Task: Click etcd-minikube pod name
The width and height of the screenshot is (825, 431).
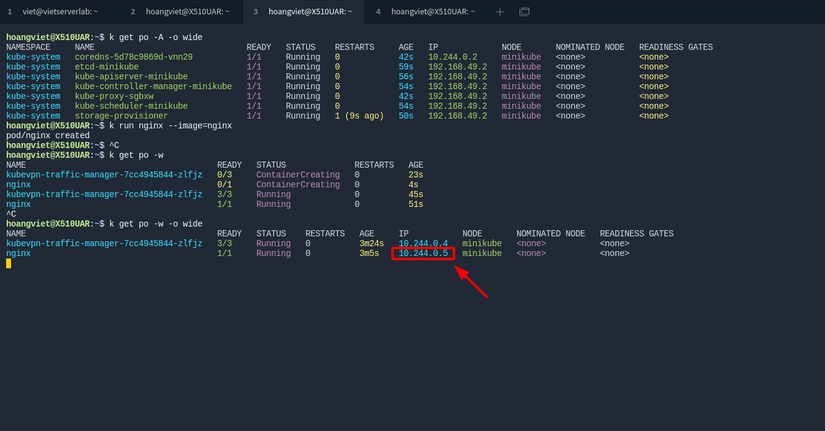Action: 107,67
